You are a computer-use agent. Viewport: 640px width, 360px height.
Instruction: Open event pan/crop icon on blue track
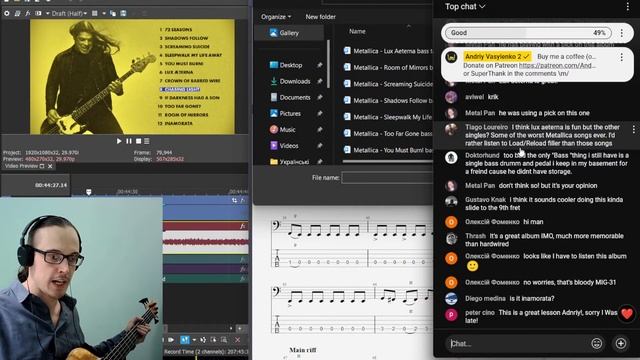pos(234,200)
